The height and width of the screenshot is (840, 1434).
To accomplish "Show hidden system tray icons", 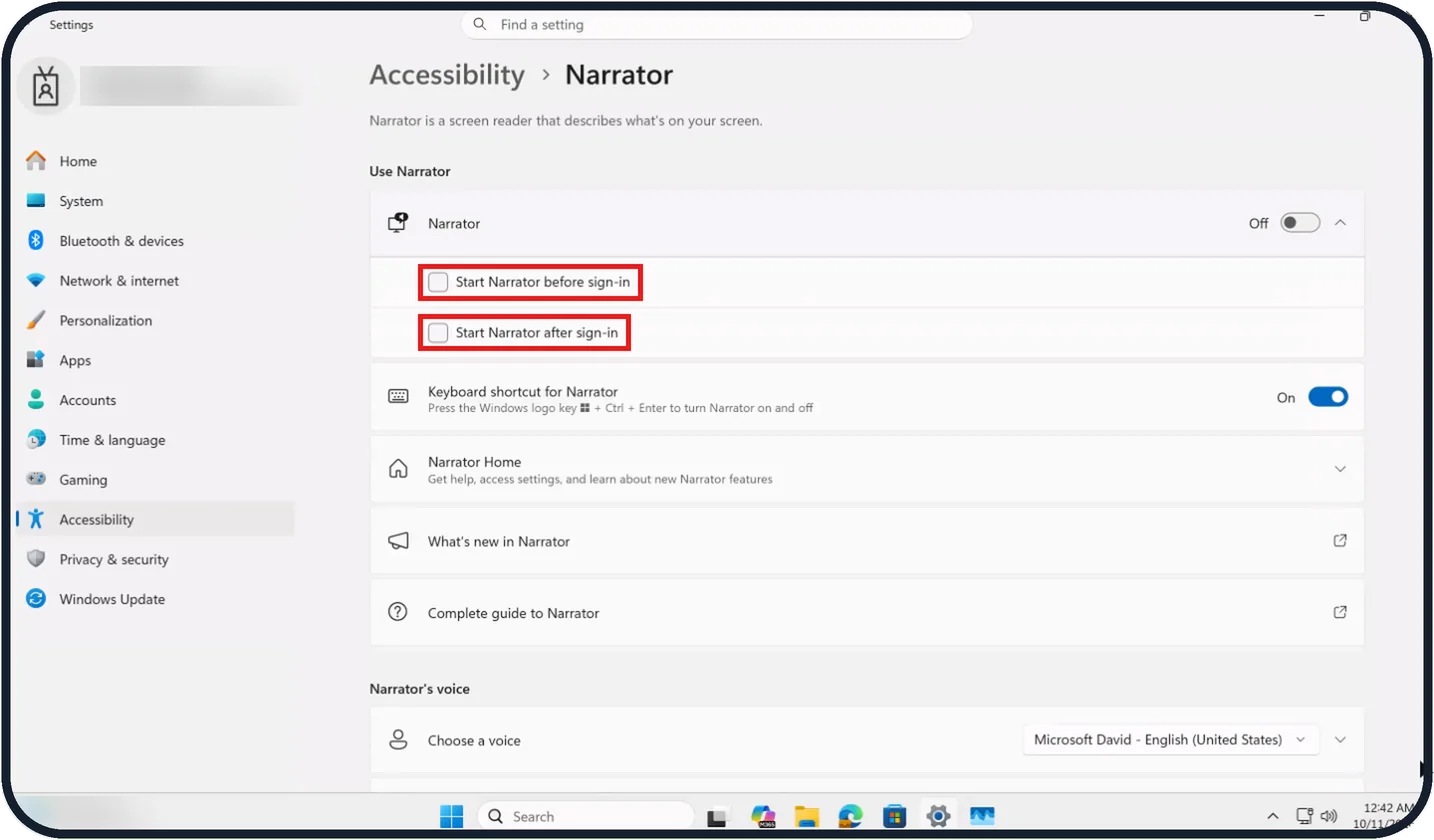I will tap(1272, 816).
